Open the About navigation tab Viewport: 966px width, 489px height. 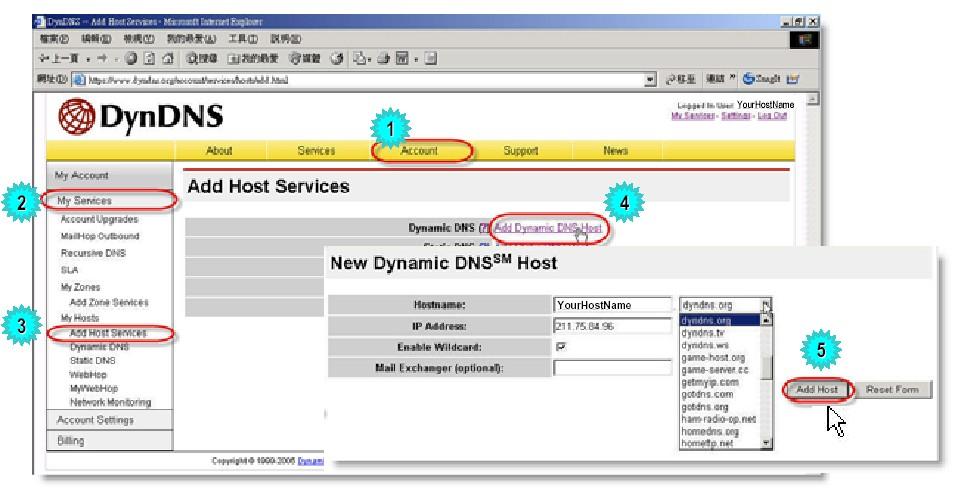219,151
